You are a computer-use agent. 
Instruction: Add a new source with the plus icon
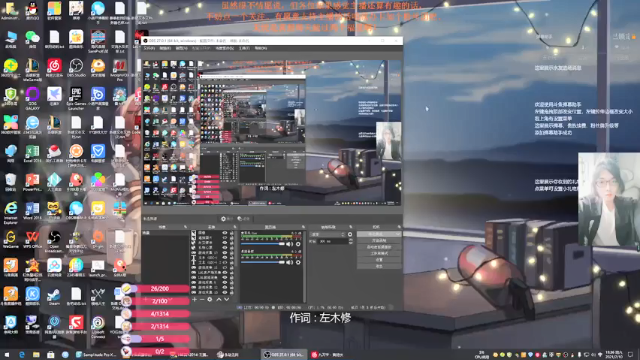pos(194,299)
